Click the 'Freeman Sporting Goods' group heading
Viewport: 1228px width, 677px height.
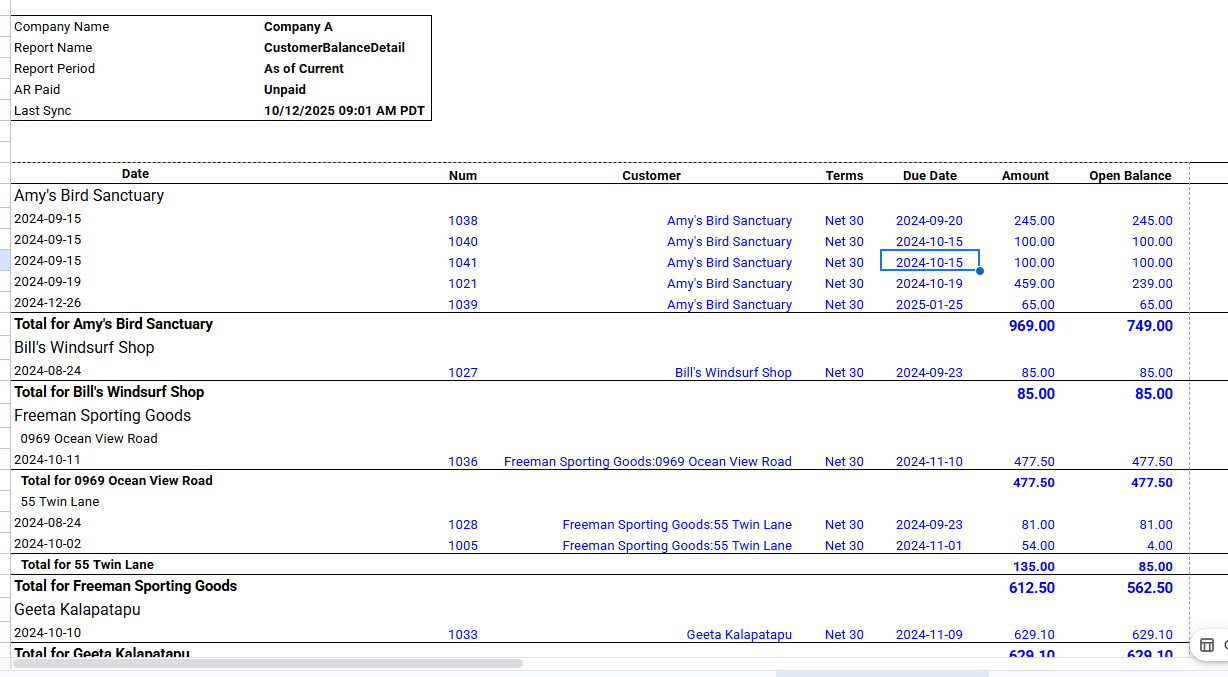(102, 416)
